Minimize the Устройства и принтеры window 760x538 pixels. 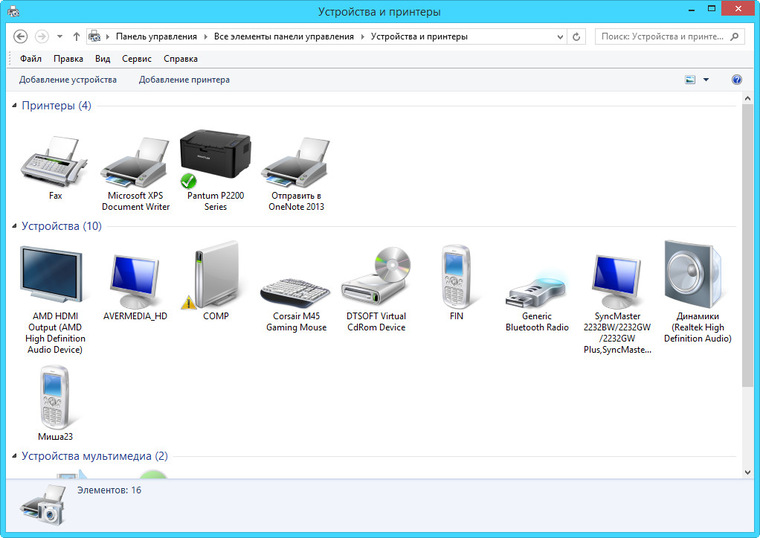[691, 9]
